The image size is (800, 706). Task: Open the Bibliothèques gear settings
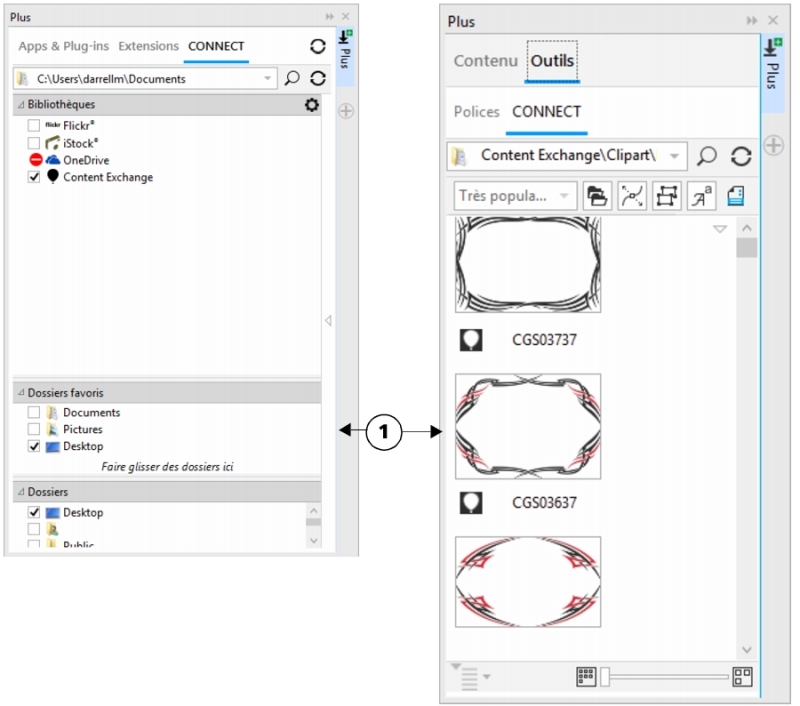[x=311, y=105]
